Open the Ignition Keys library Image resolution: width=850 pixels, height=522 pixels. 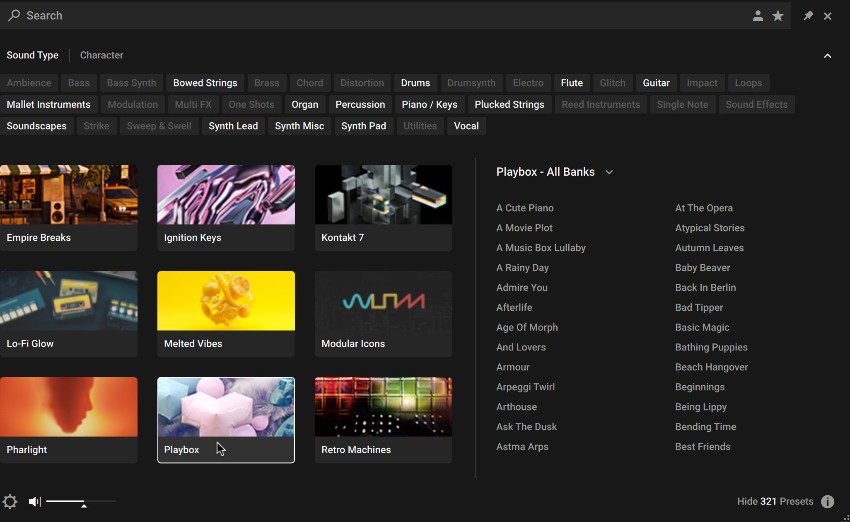(226, 208)
